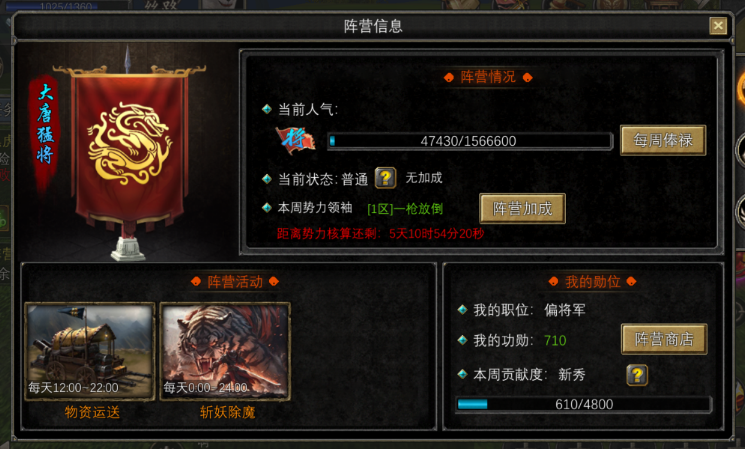Click the 阵营活动 section header
This screenshot has width=745, height=449.
235,282
